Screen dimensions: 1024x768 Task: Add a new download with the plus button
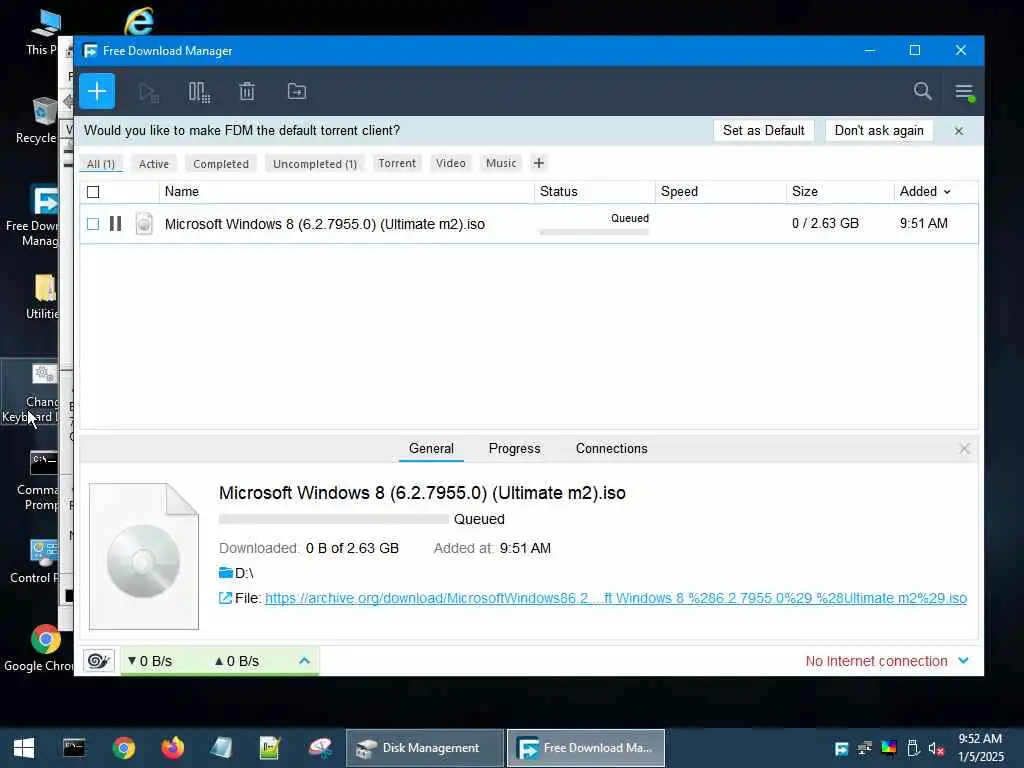pos(97,91)
